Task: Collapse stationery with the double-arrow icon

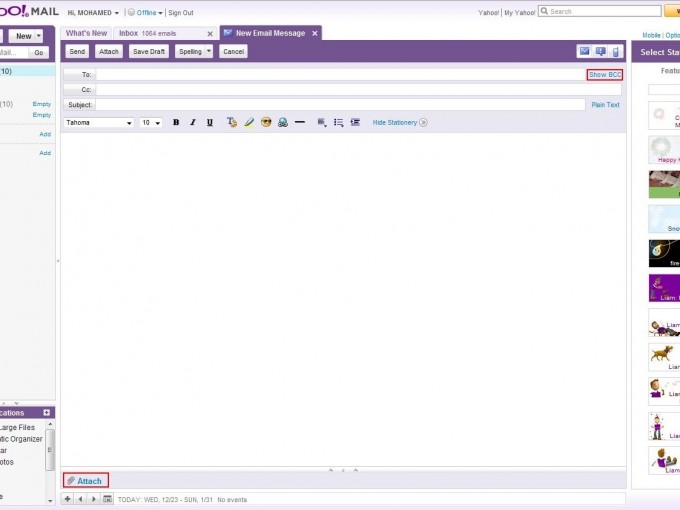Action: pyautogui.click(x=423, y=123)
